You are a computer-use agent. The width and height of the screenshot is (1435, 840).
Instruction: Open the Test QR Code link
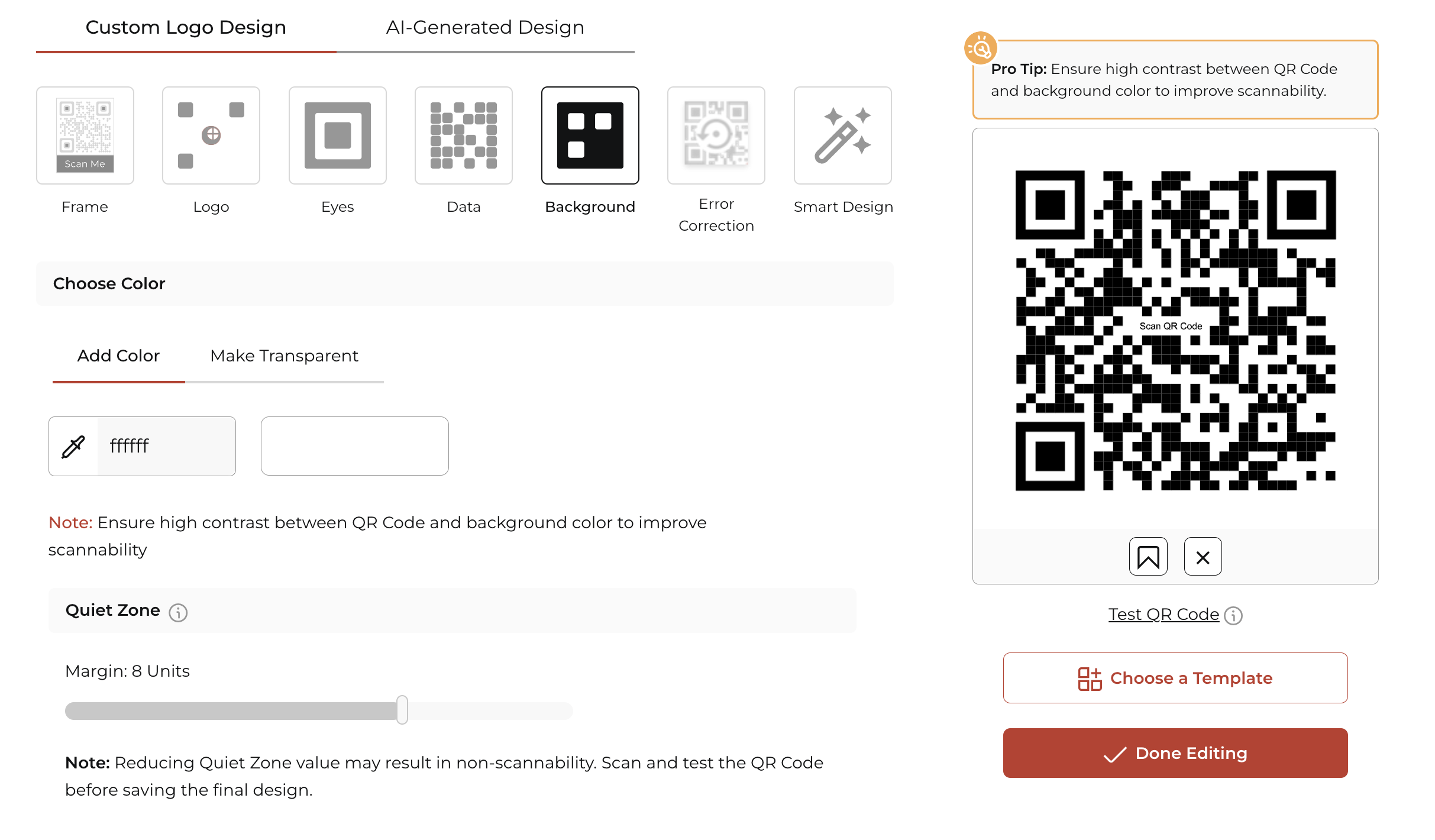pyautogui.click(x=1163, y=615)
